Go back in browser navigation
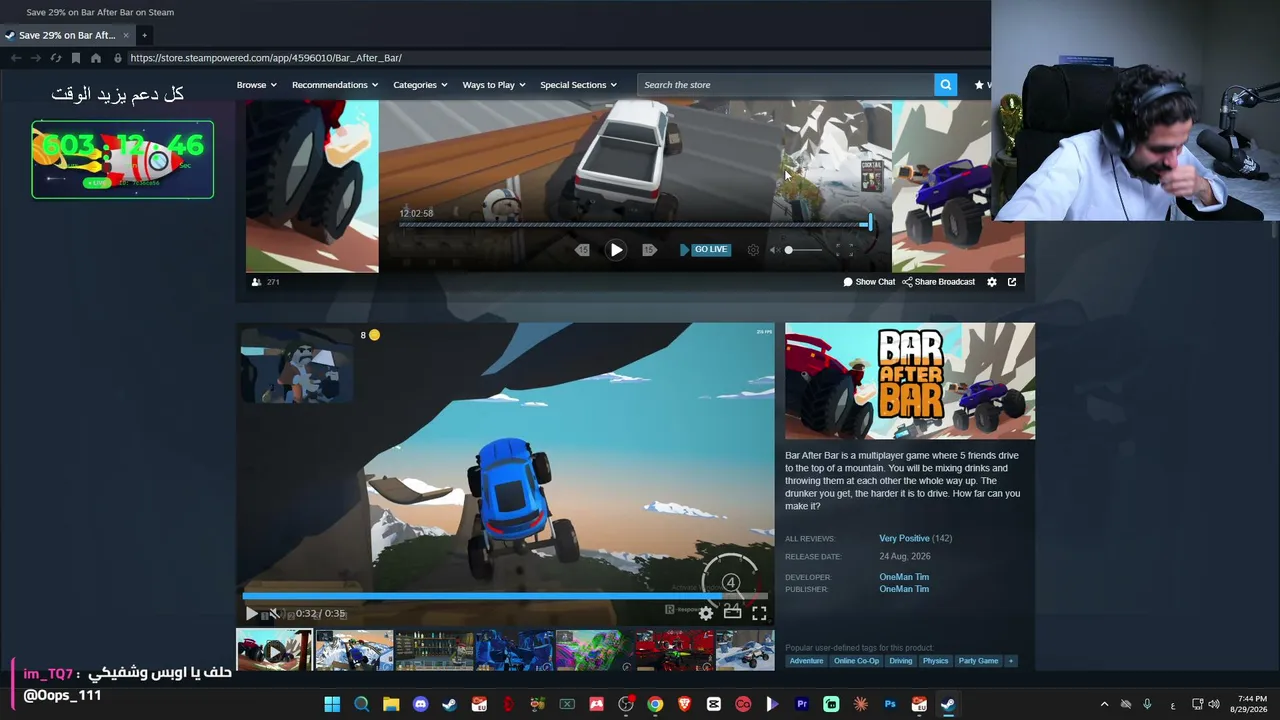This screenshot has width=1280, height=720. pos(15,58)
